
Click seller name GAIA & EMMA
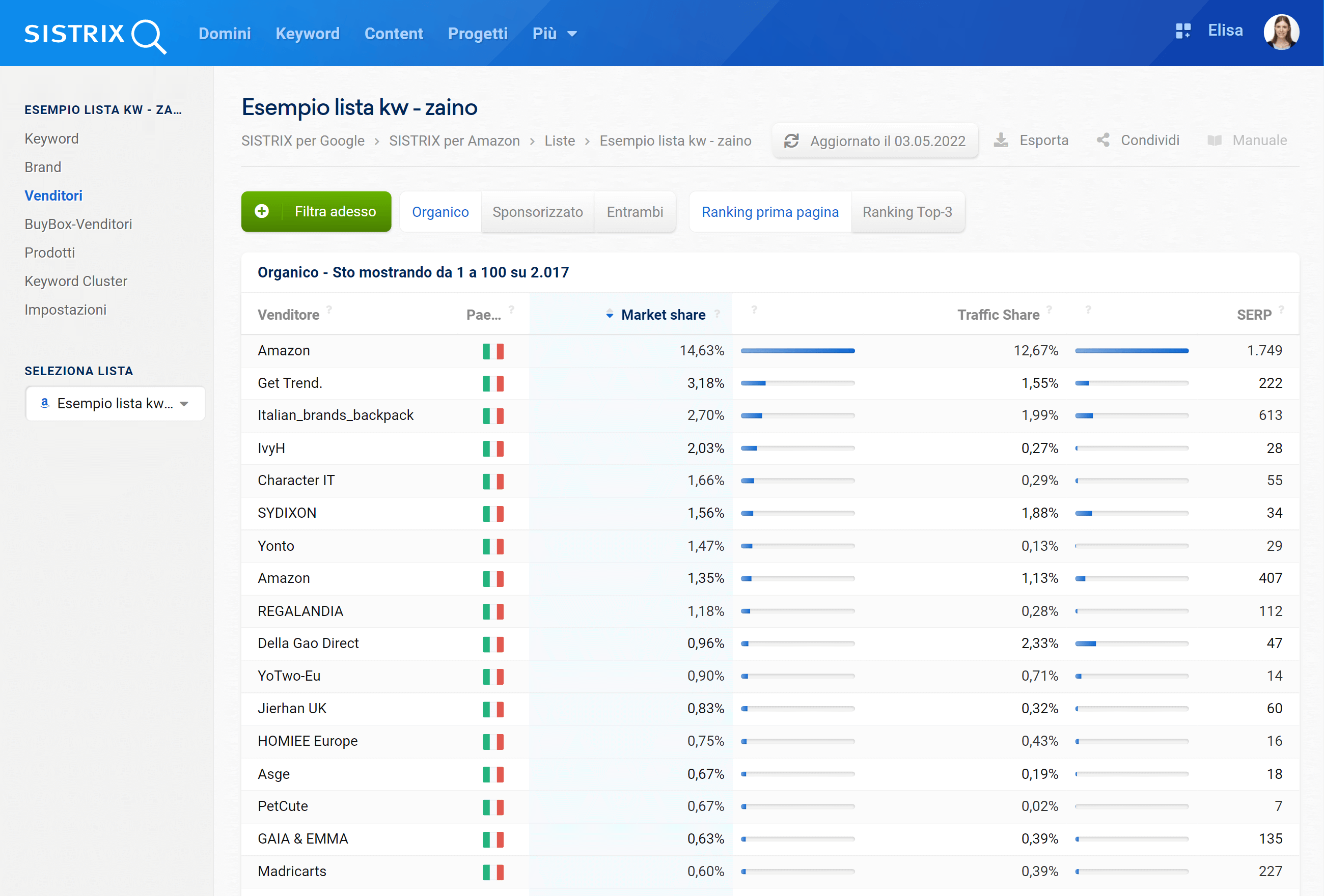click(302, 838)
